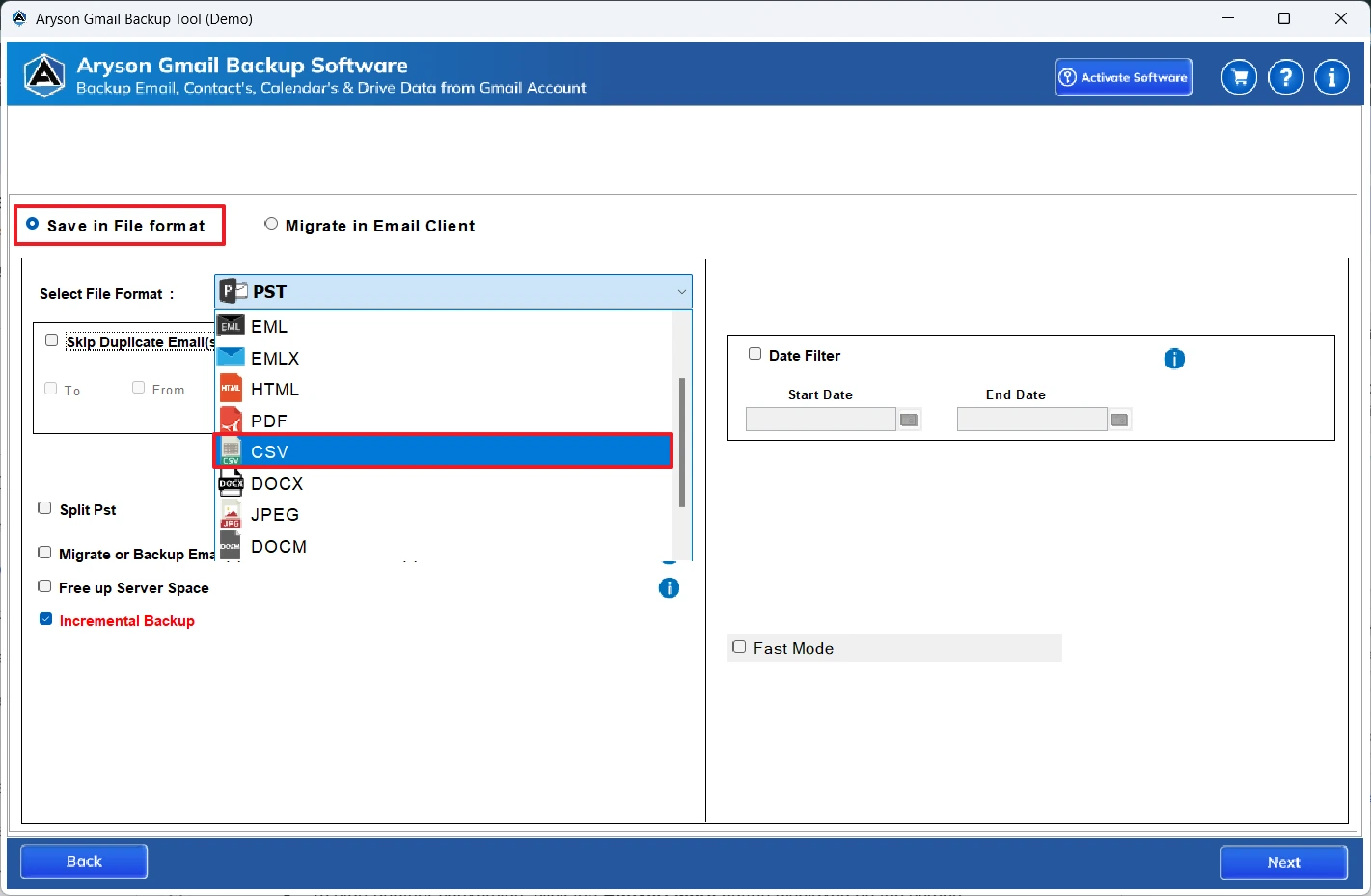Click the Select File Format label

[x=106, y=294]
